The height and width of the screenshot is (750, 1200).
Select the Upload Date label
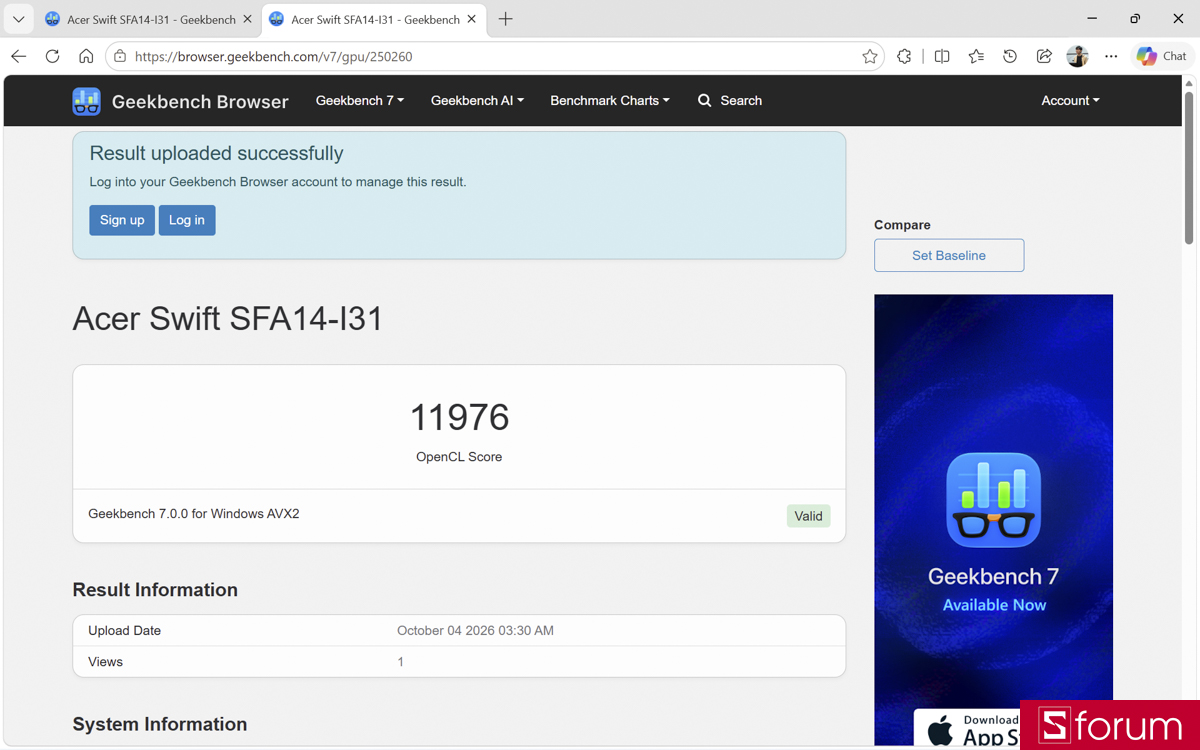pos(124,631)
